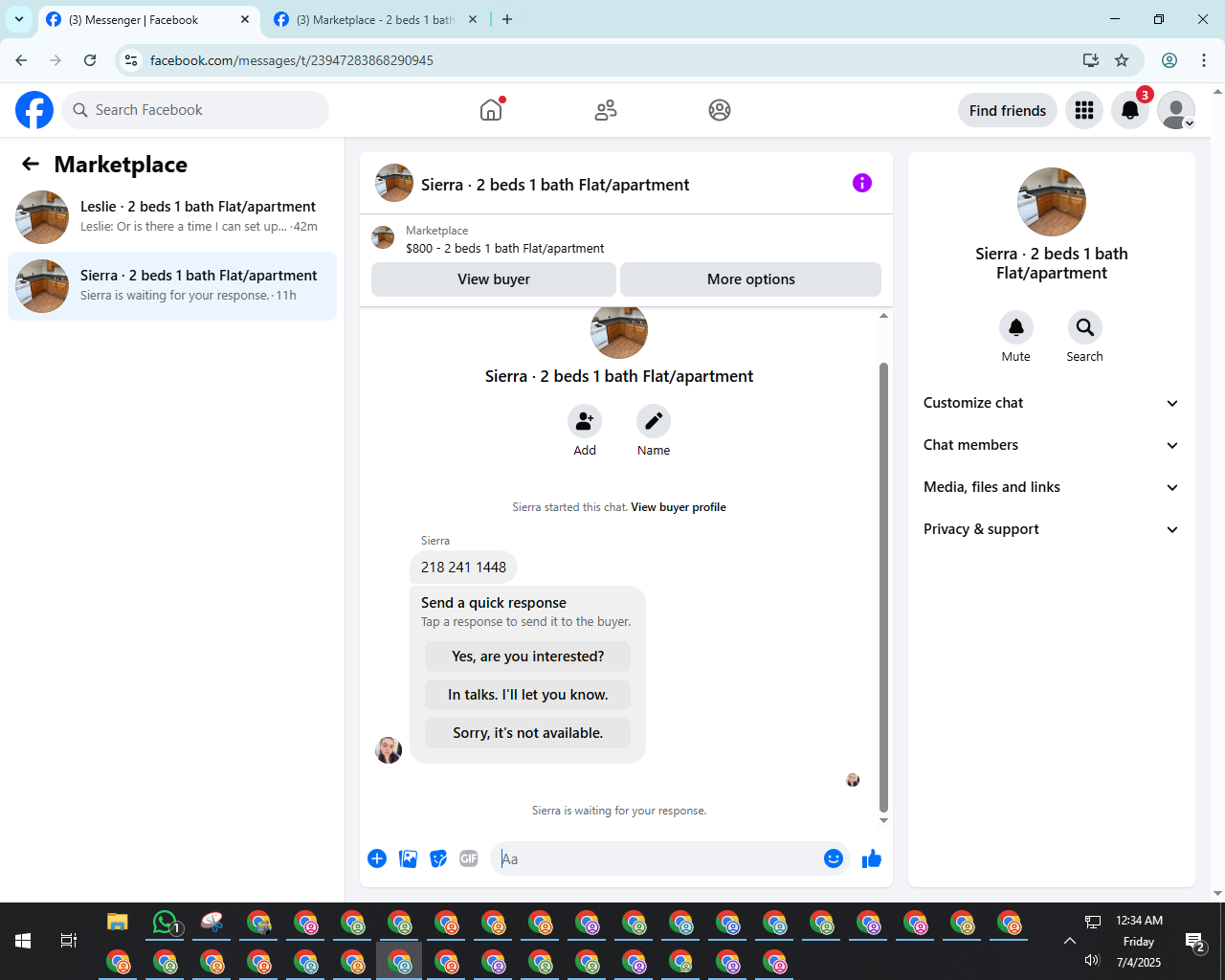Click the View buyer button
The height and width of the screenshot is (980, 1225).
coord(494,279)
